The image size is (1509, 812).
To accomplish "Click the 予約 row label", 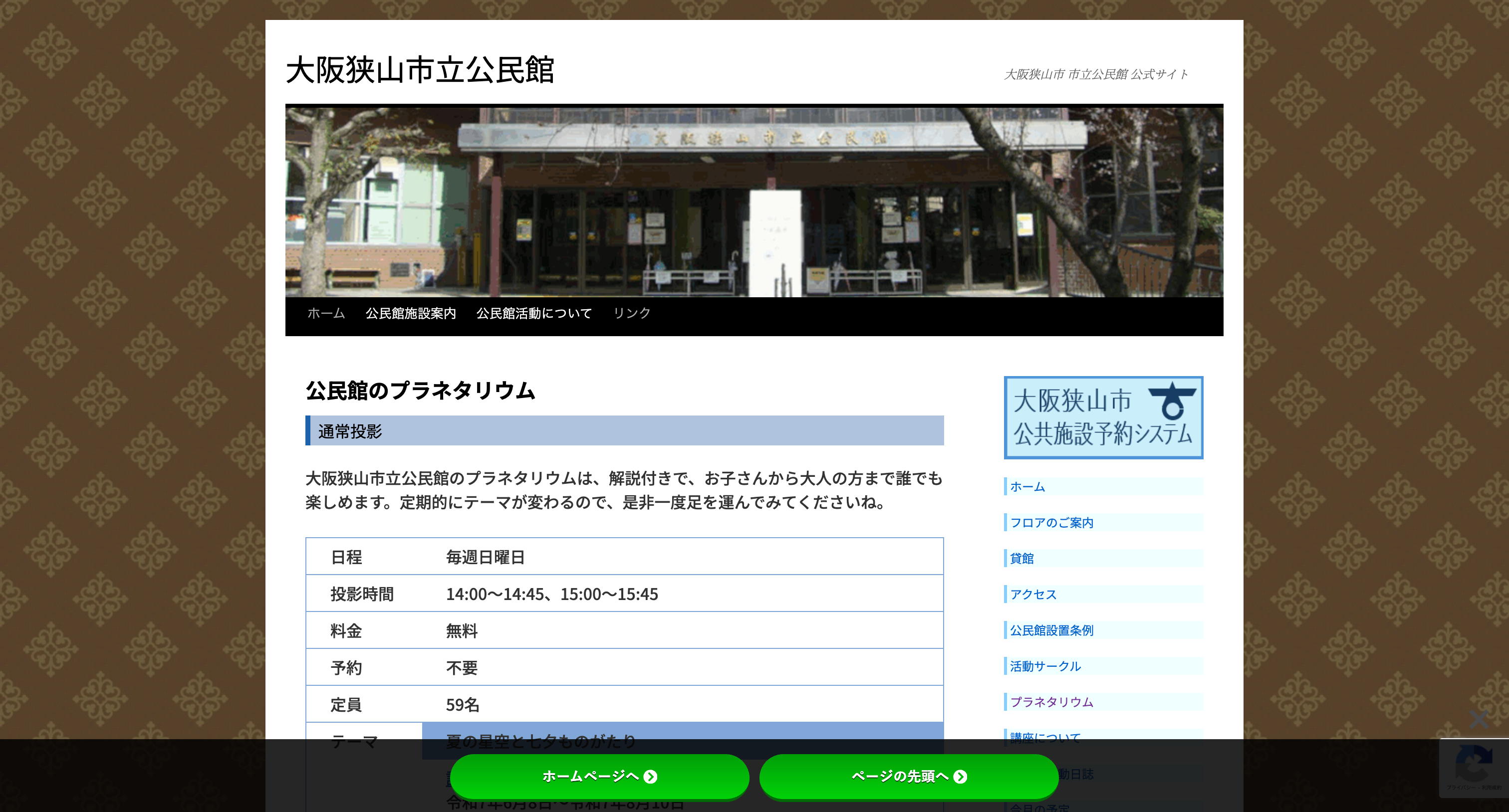I will [346, 667].
